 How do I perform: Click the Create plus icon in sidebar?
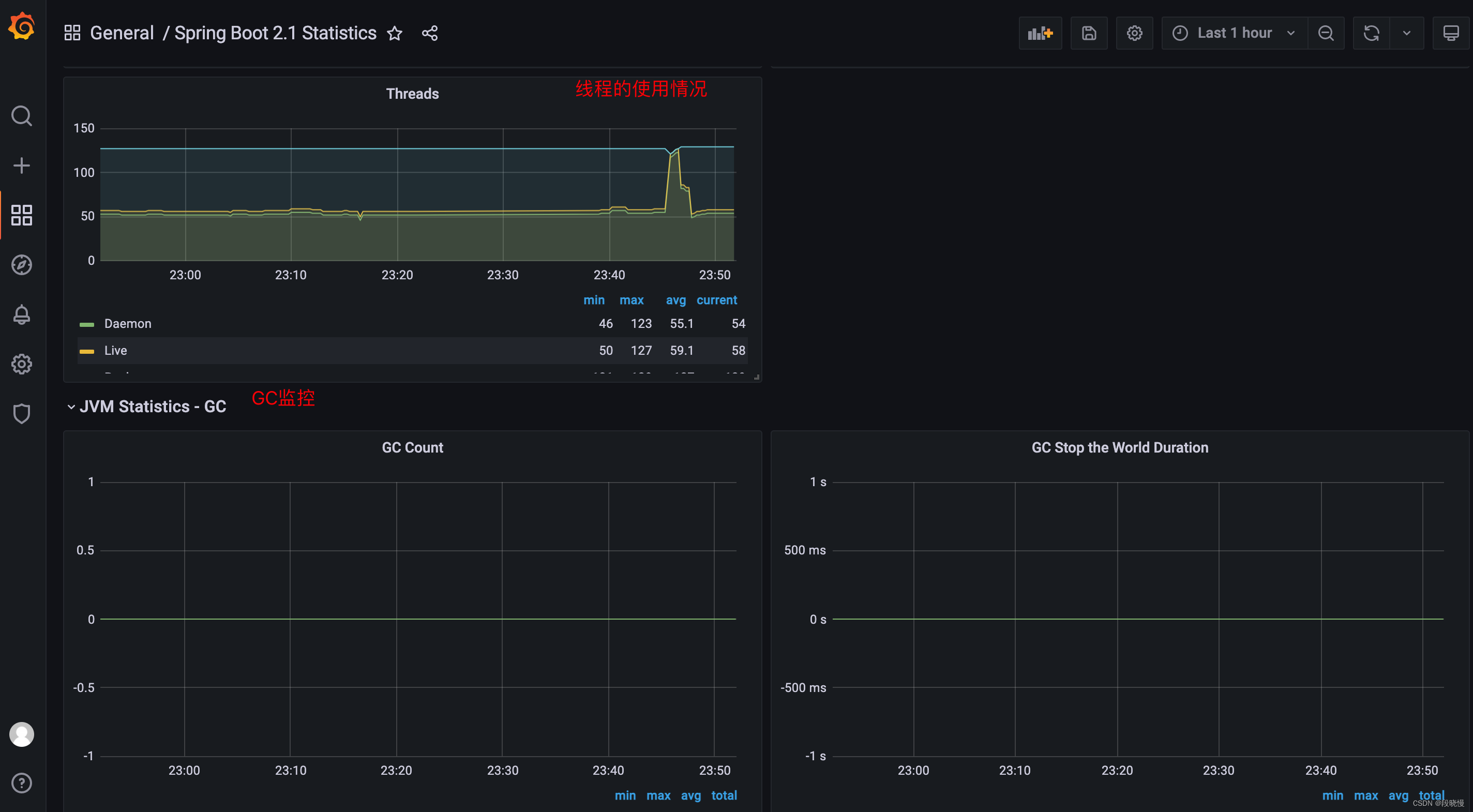pyautogui.click(x=22, y=166)
